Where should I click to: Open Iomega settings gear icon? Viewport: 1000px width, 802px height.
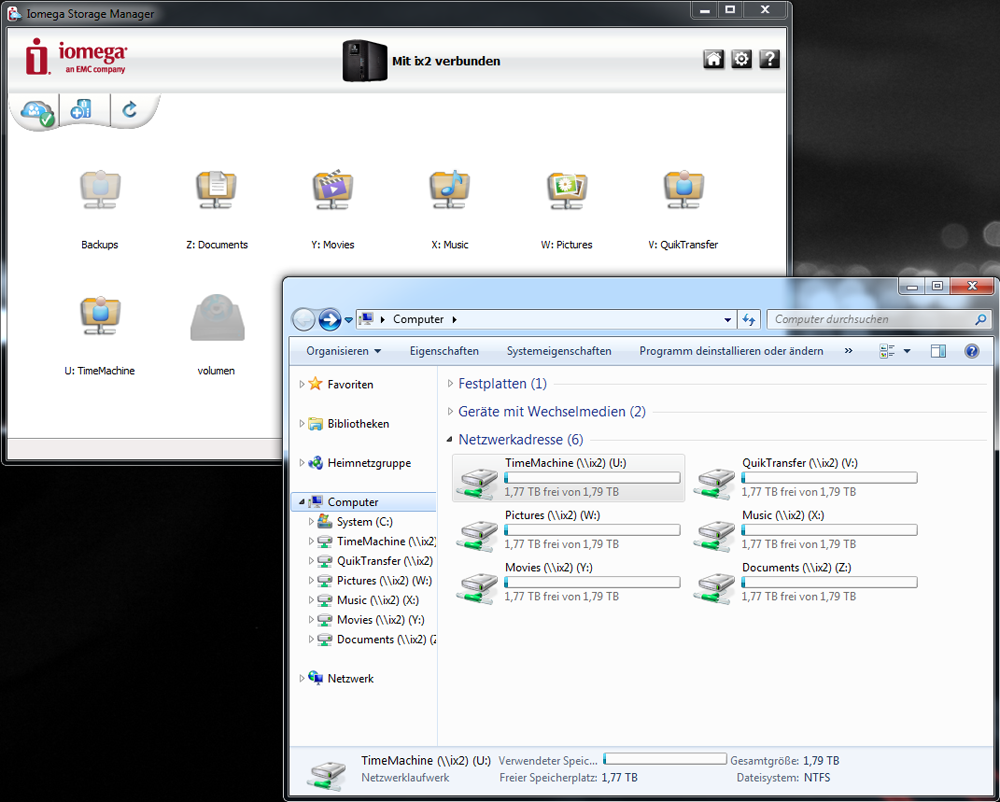[741, 59]
